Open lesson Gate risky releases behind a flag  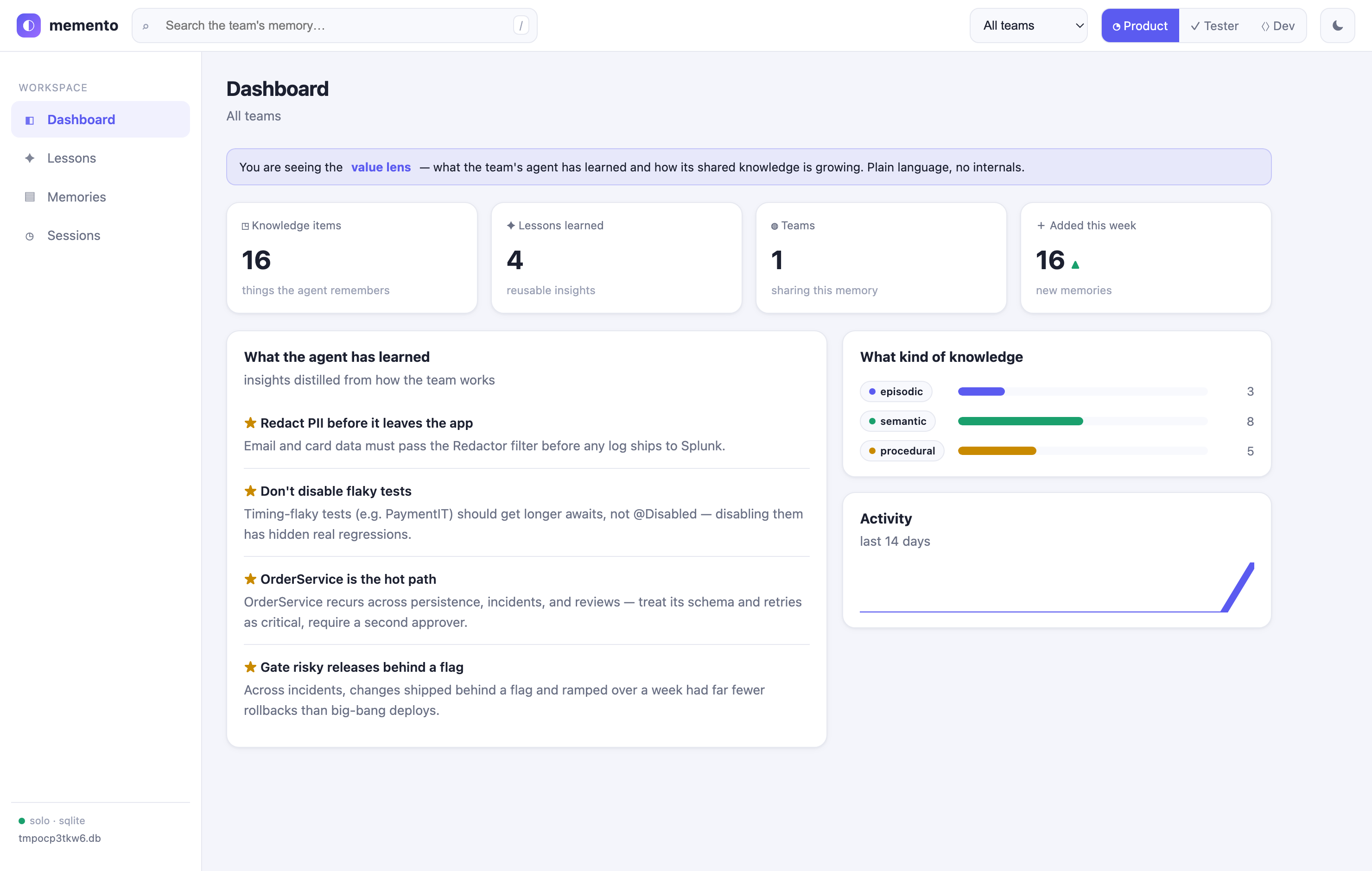pyautogui.click(x=362, y=667)
